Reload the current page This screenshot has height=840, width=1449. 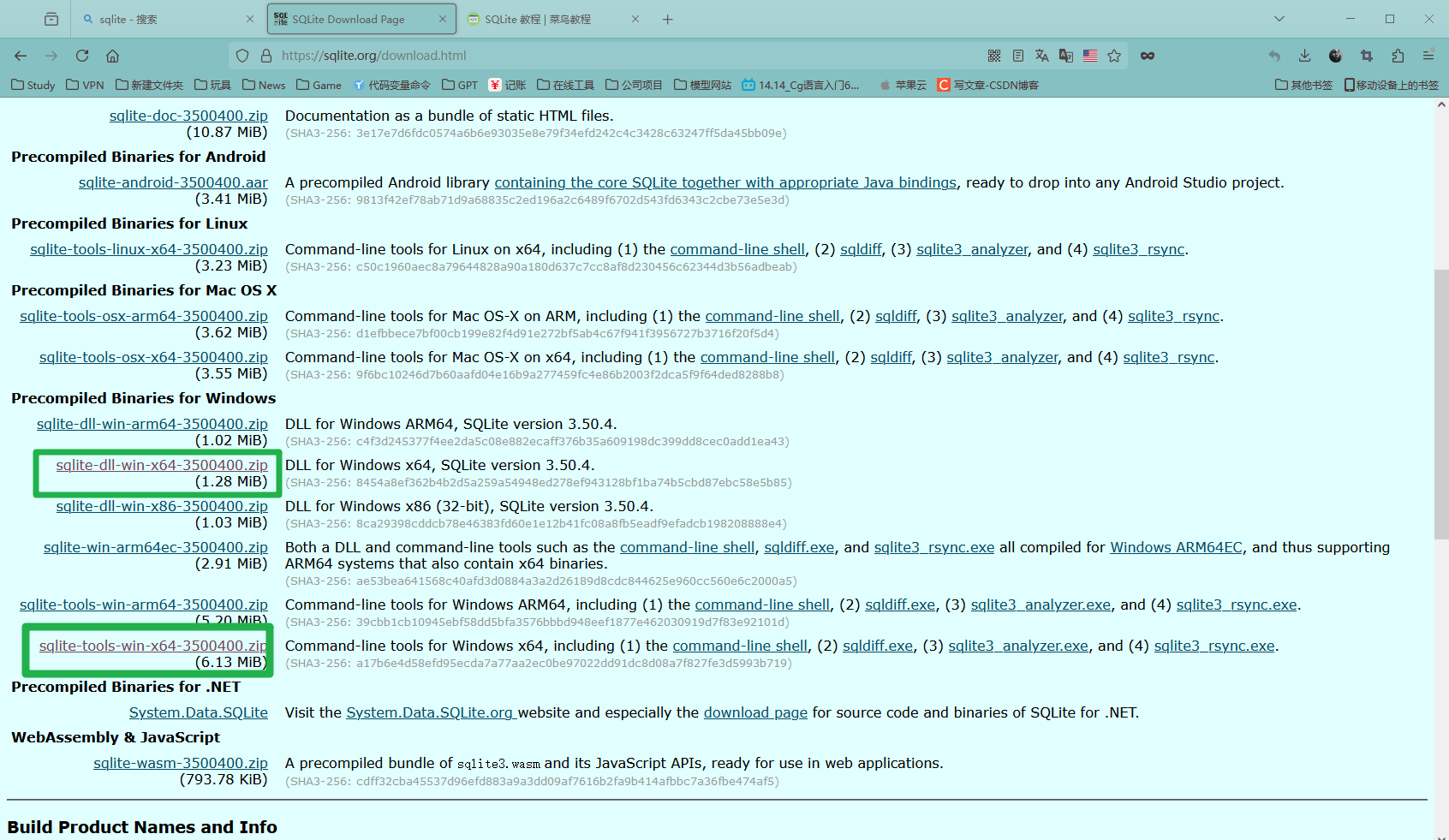click(x=82, y=56)
